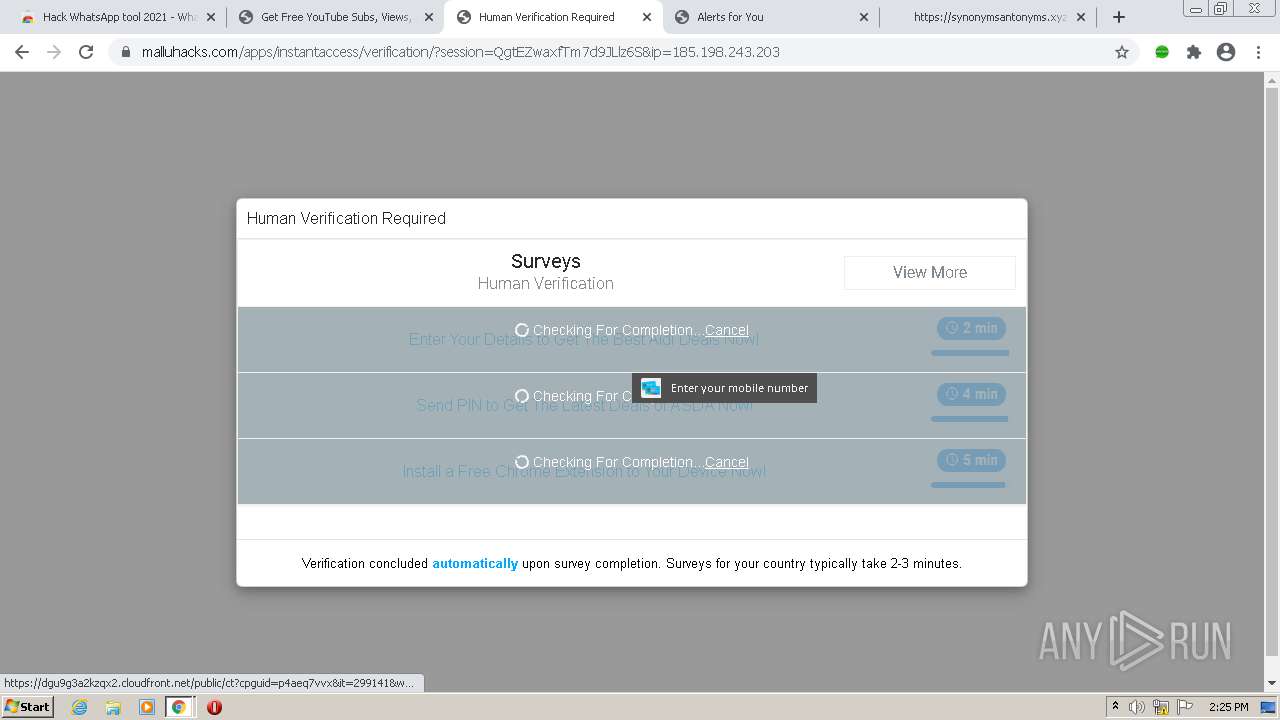Click the network tray icon
This screenshot has width=1280, height=720.
1161,707
